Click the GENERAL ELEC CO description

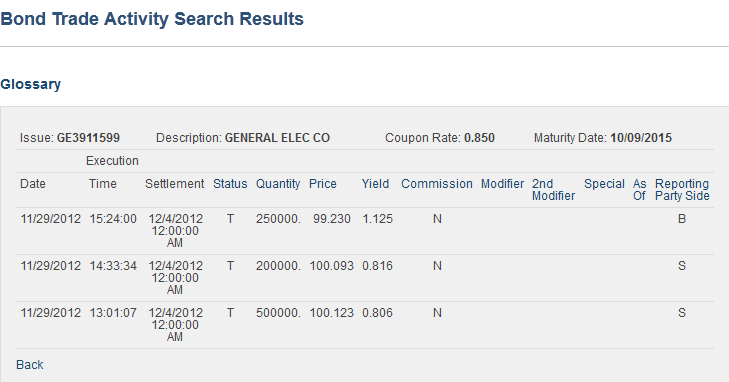point(278,138)
